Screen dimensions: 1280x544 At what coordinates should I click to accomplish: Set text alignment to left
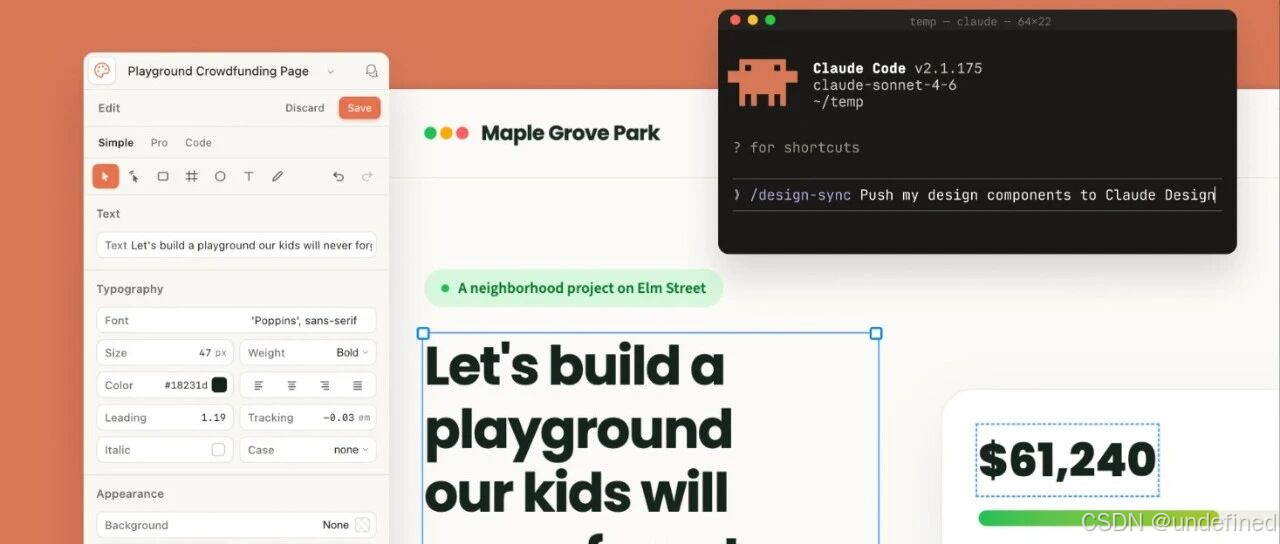(259, 385)
